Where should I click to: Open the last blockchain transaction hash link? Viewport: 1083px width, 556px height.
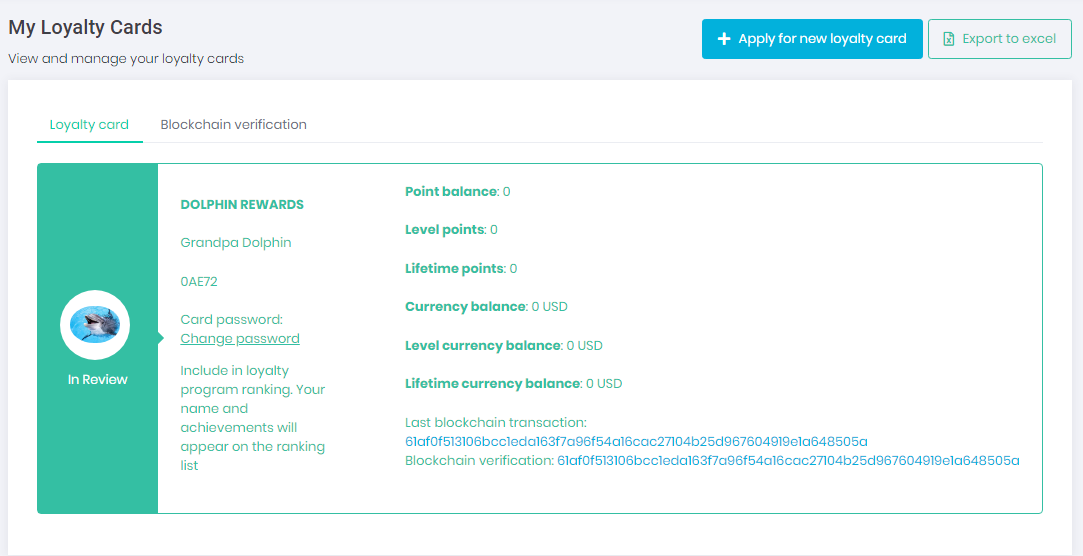(x=636, y=442)
